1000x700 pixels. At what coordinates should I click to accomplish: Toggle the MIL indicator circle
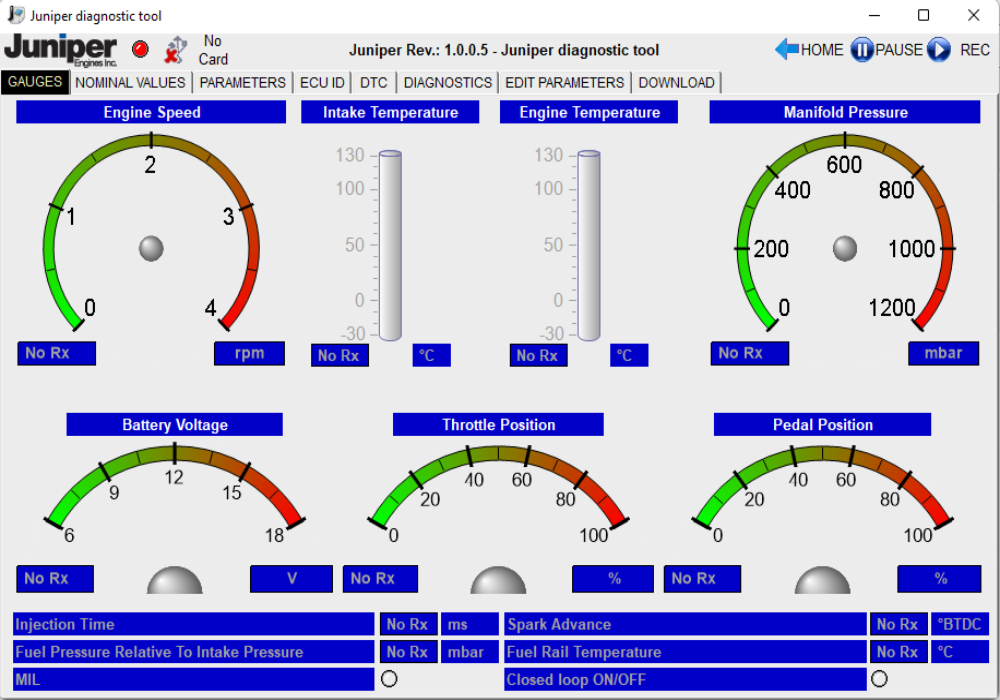[389, 678]
